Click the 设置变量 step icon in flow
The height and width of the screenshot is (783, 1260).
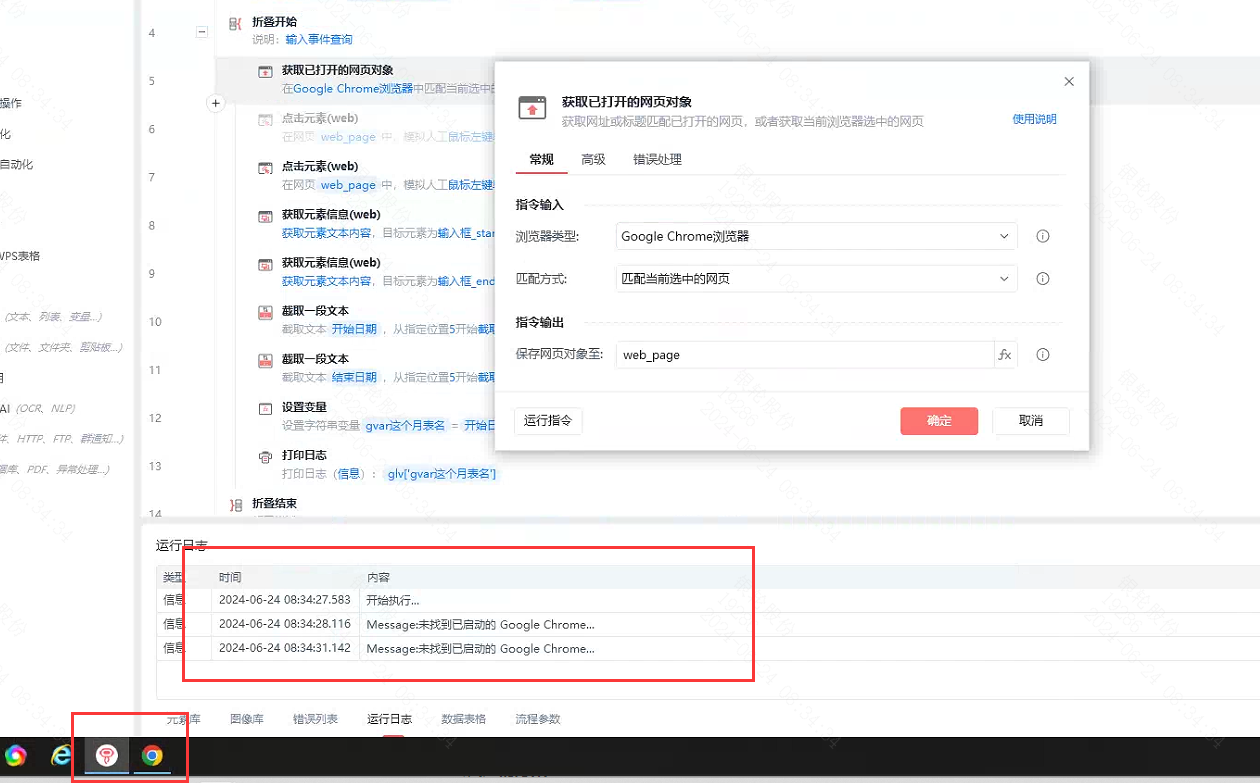pyautogui.click(x=265, y=409)
